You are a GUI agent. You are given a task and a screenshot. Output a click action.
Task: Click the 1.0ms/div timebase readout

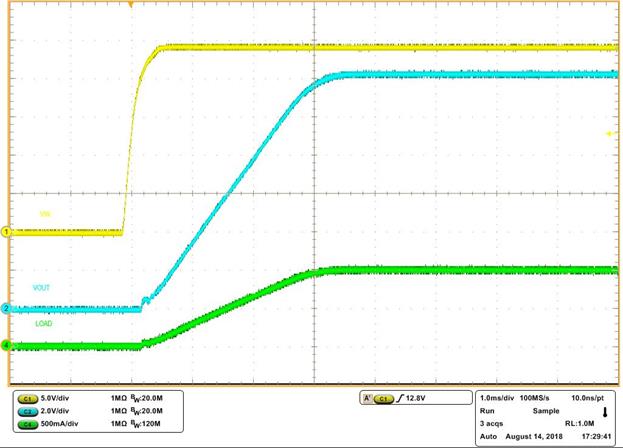[502, 399]
